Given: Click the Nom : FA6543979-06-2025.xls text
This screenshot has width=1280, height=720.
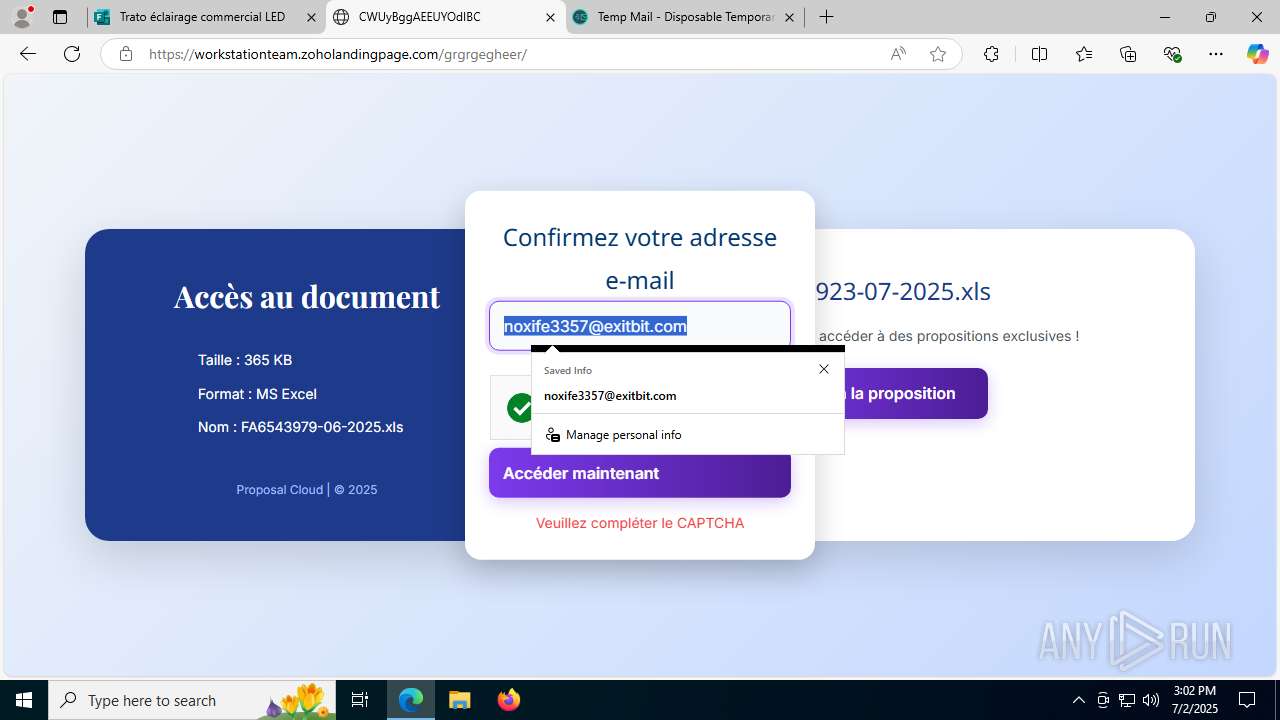Looking at the screenshot, I should [x=301, y=427].
